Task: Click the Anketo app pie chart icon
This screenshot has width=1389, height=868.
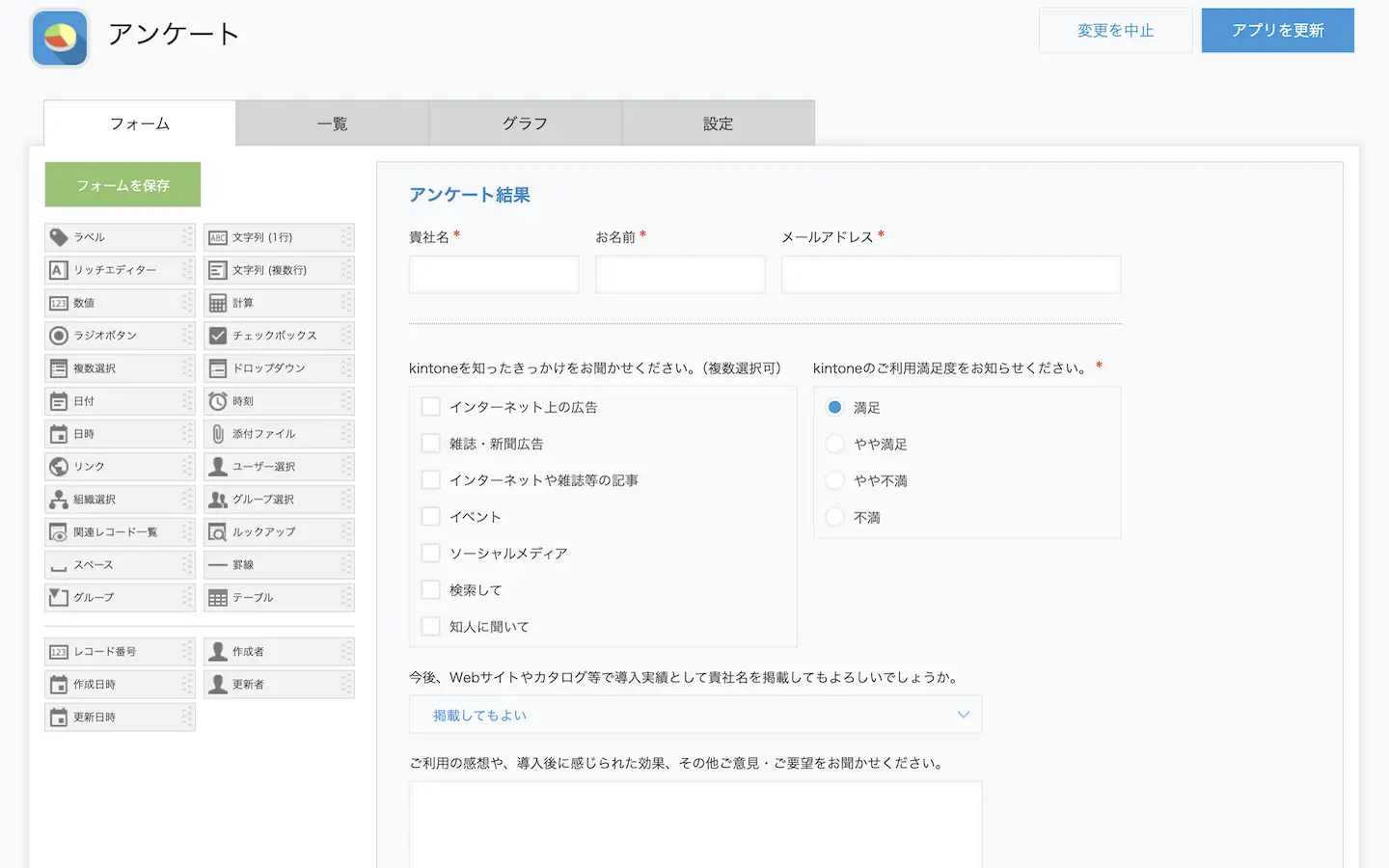Action: 60,38
